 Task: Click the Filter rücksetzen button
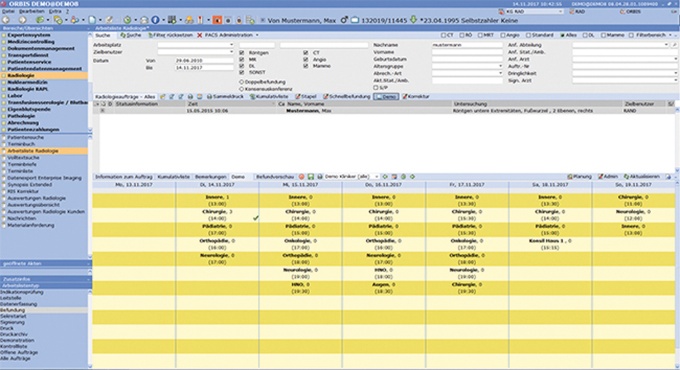tap(170, 35)
